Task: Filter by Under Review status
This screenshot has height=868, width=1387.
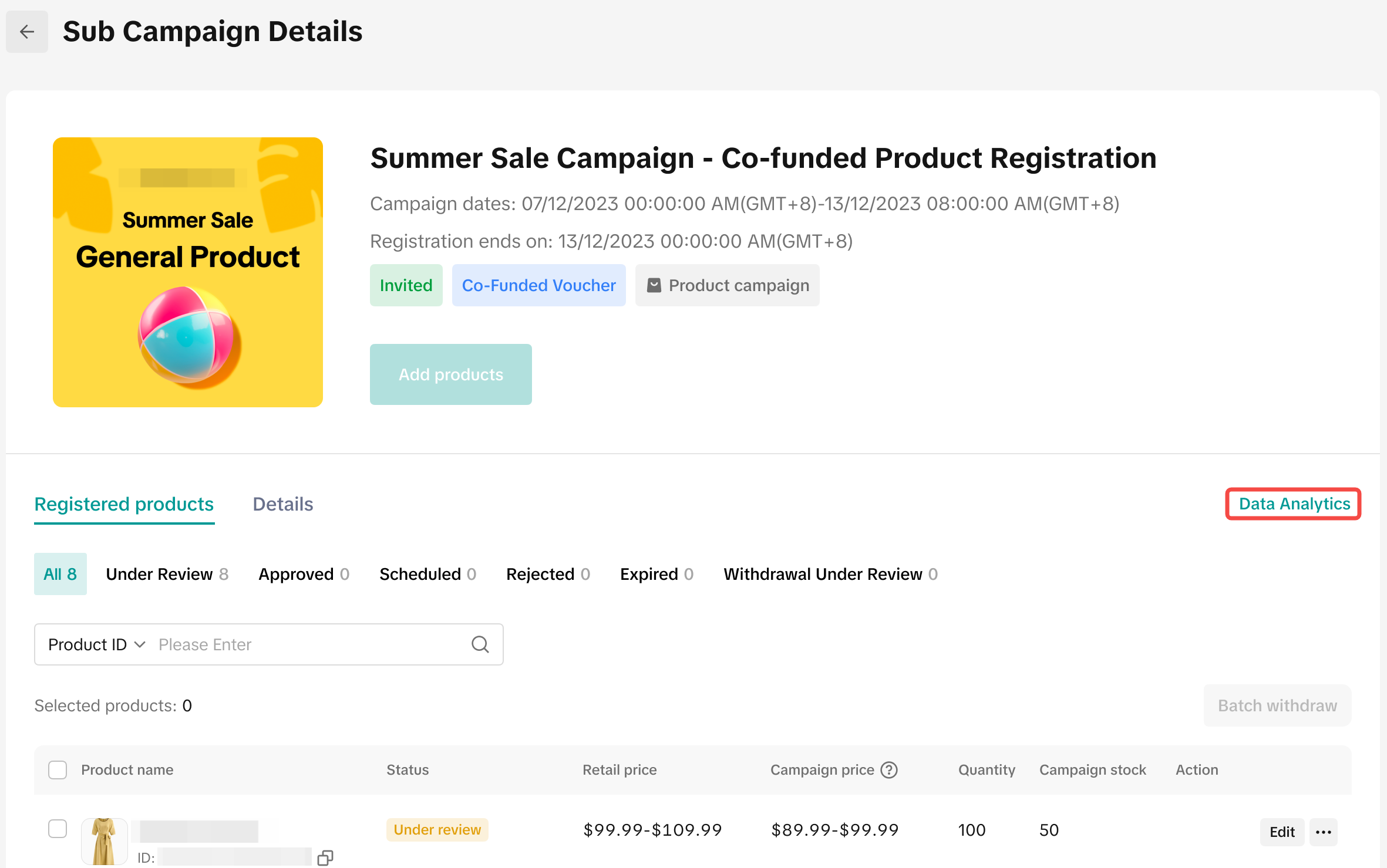Action: tap(167, 574)
